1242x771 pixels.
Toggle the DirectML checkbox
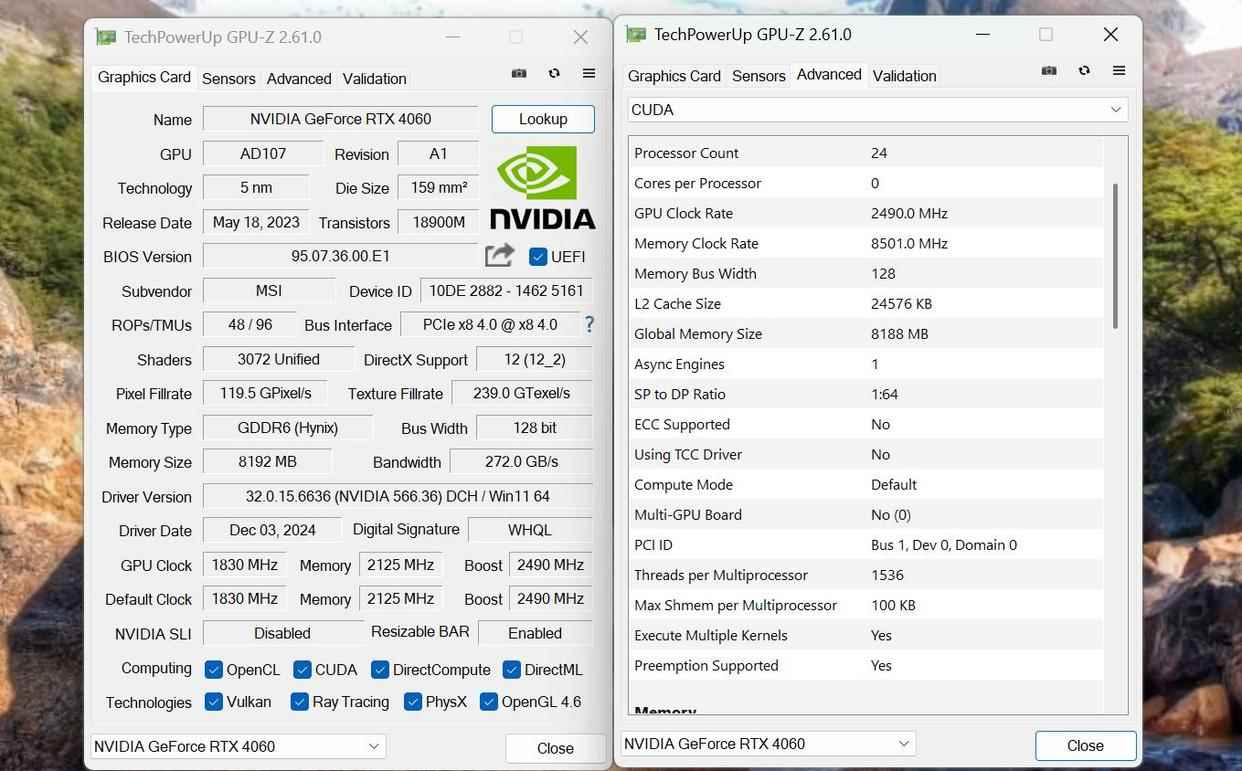511,670
